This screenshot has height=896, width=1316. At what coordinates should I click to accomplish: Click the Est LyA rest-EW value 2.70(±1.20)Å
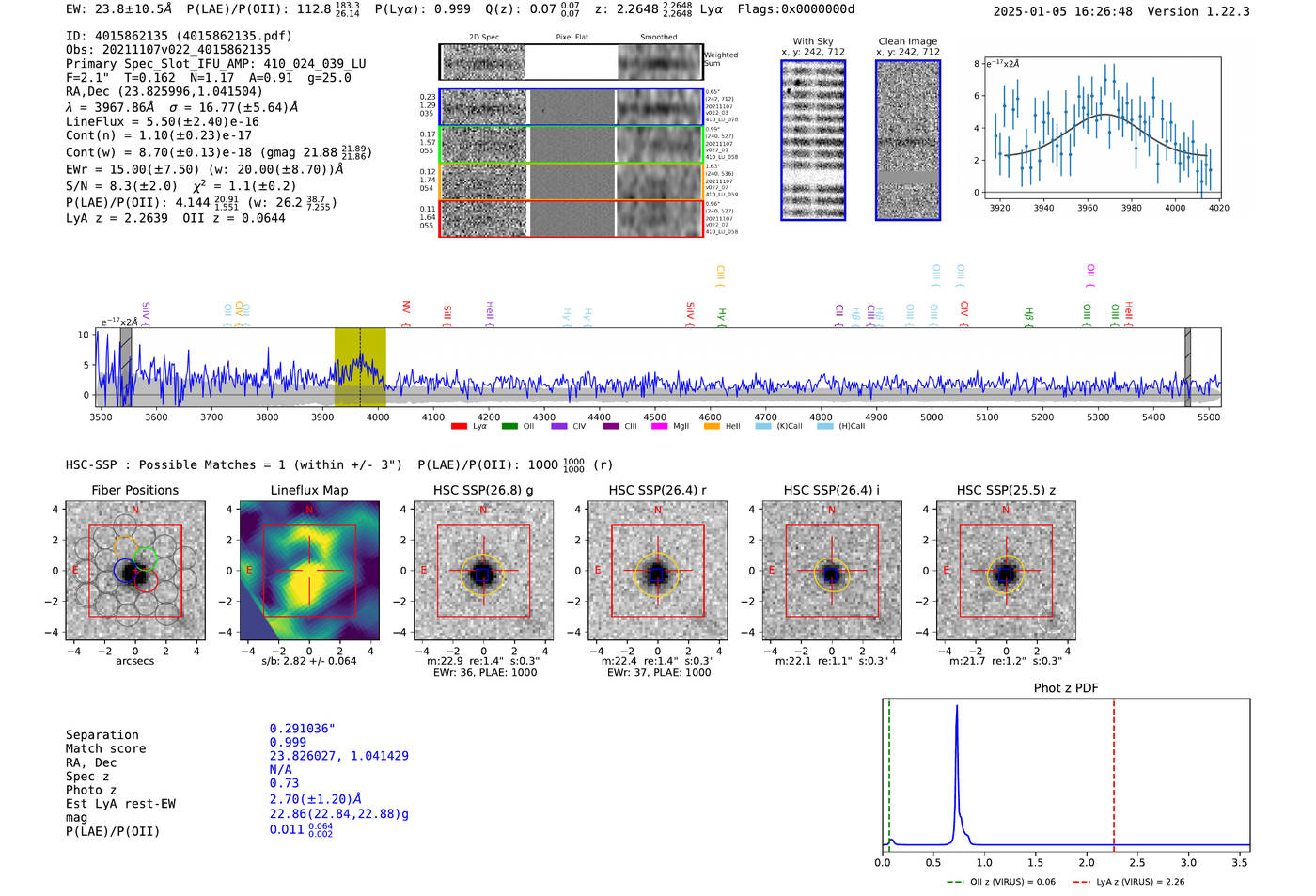(x=316, y=799)
